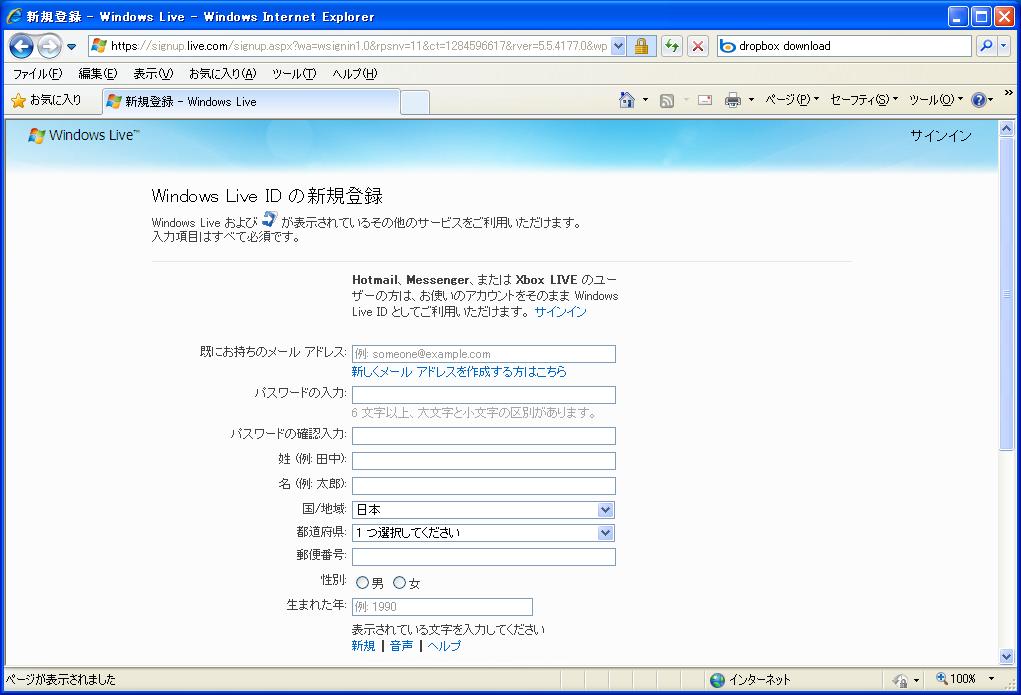1021x695 pixels.
Task: Click the vertical scrollbar up arrow
Action: (x=1007, y=128)
